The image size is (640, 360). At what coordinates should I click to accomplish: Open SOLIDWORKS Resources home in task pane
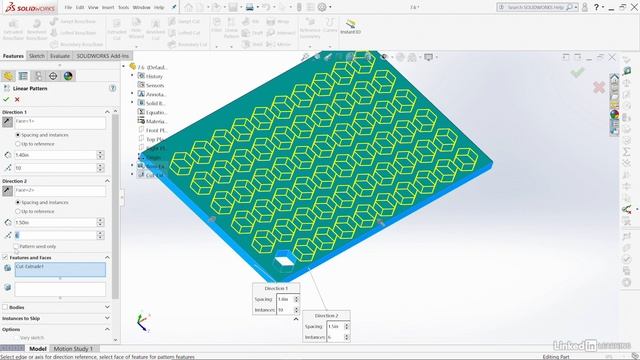(x=614, y=77)
